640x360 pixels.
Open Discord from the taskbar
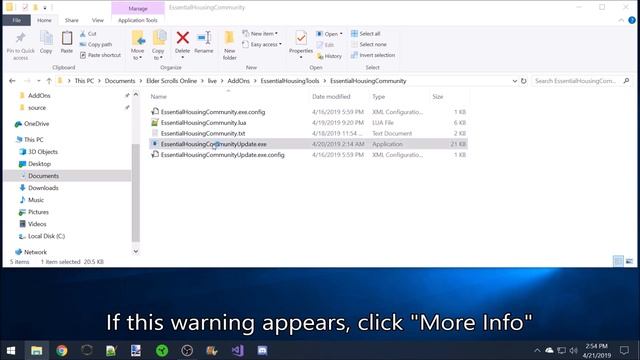262,350
